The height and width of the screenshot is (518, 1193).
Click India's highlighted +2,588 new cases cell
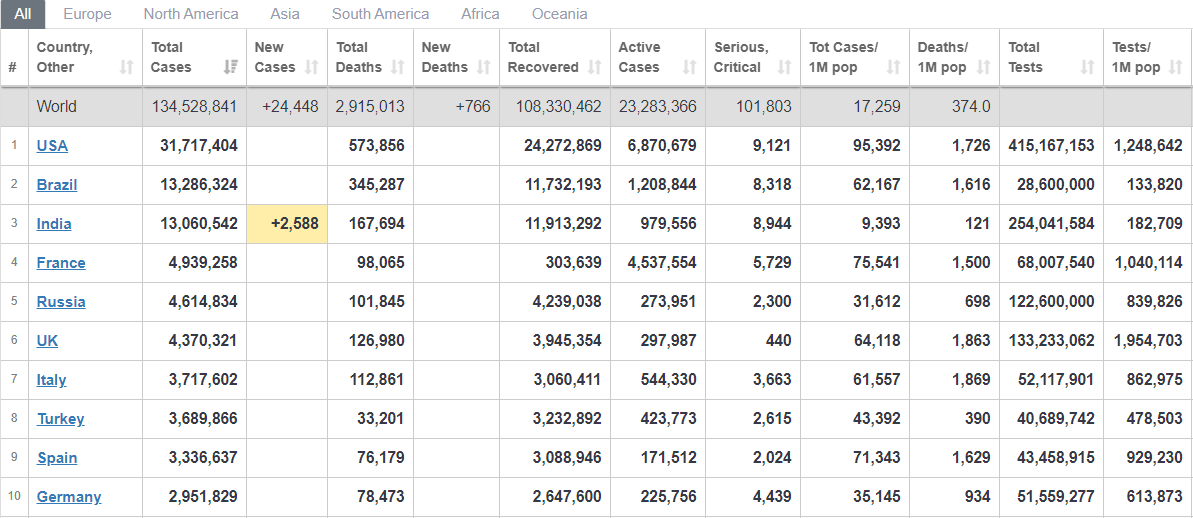[x=287, y=224]
